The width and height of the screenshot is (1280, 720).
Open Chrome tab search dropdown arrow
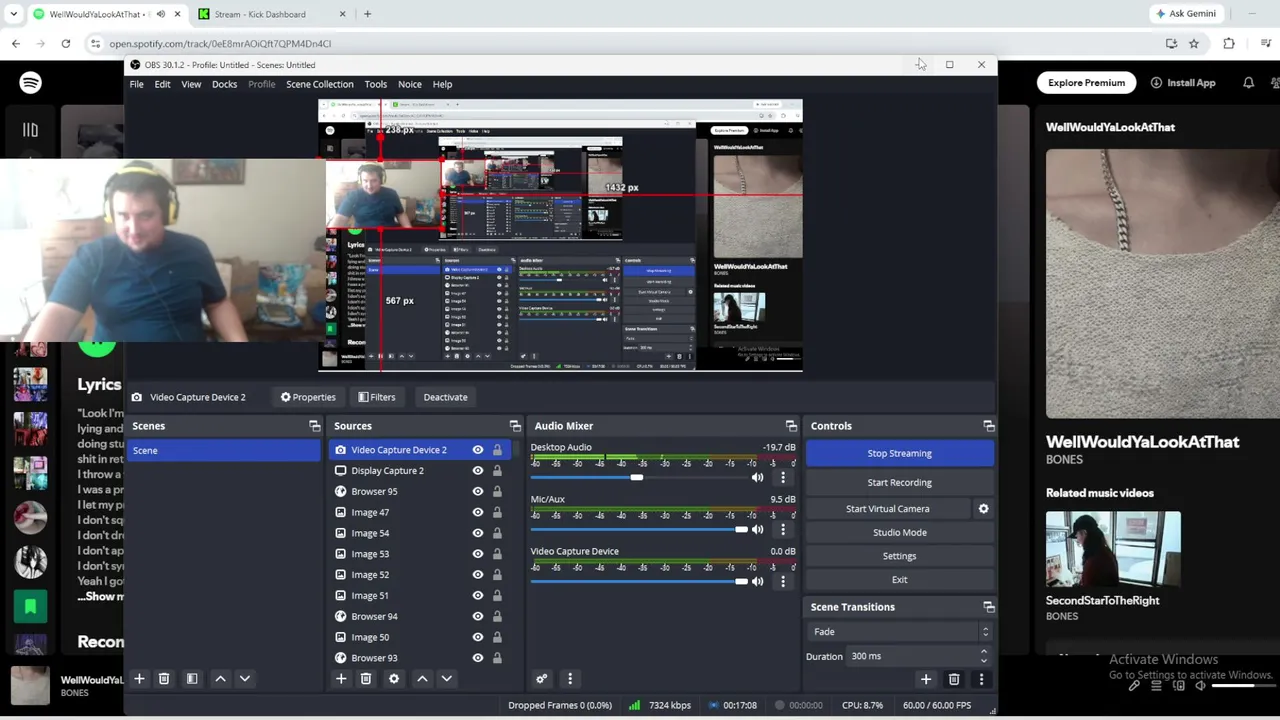[x=14, y=14]
